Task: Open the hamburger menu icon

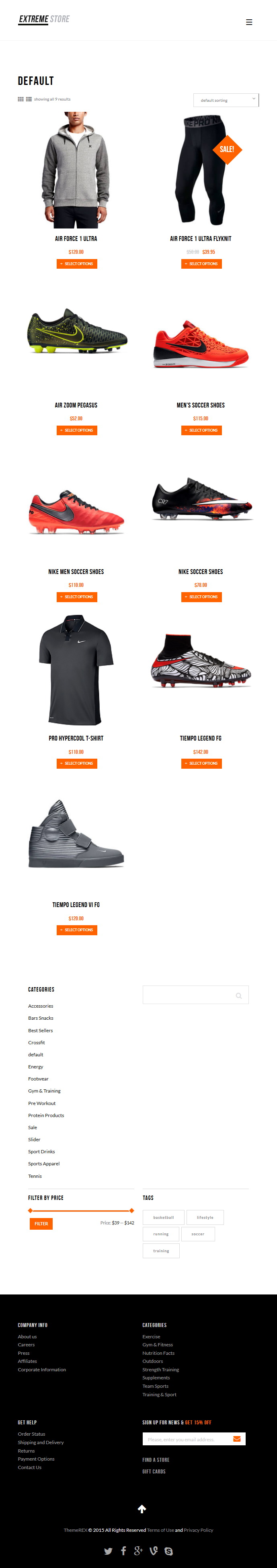Action: (249, 22)
